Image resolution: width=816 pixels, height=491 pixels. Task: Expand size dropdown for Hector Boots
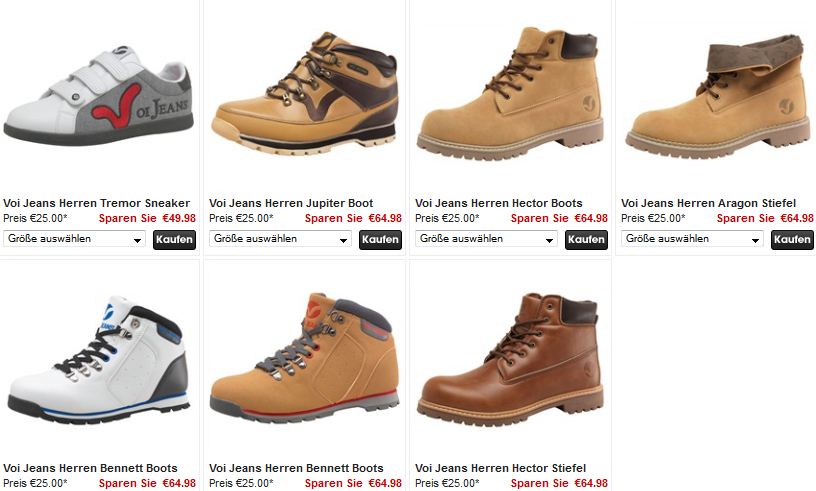coord(486,239)
